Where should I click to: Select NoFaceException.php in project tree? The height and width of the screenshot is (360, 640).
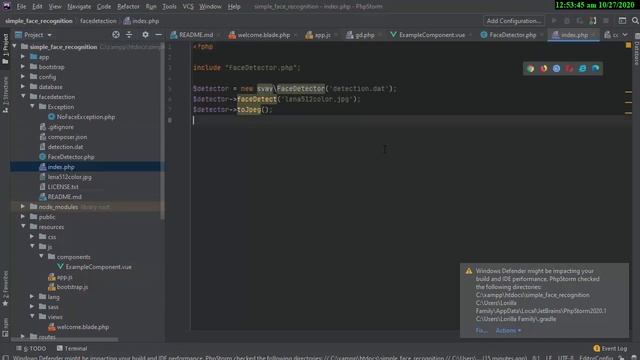[86, 117]
